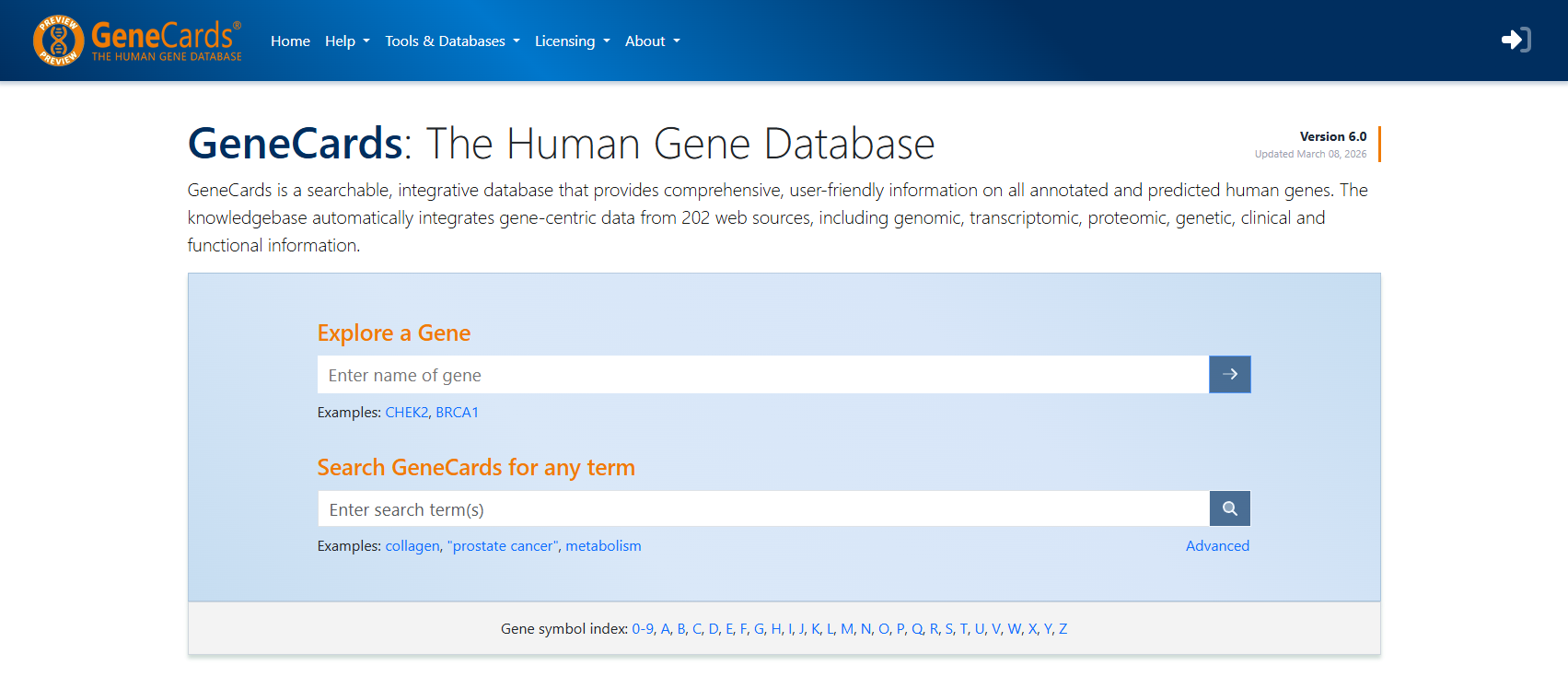Click the main page title heading
Screen dimensions: 1568x677
click(x=562, y=144)
